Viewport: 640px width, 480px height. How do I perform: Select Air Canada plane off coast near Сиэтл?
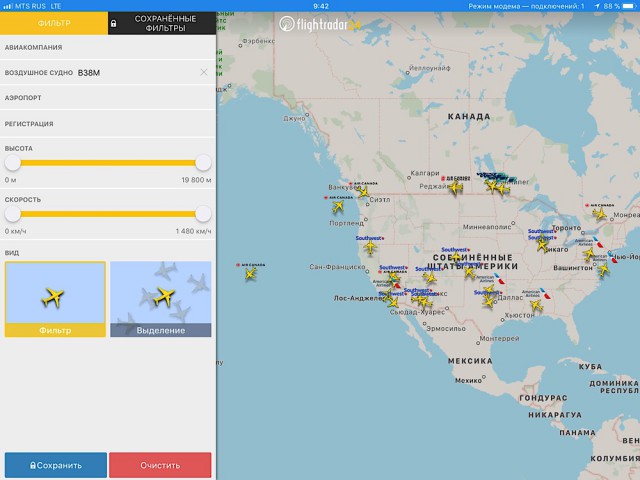(x=338, y=207)
